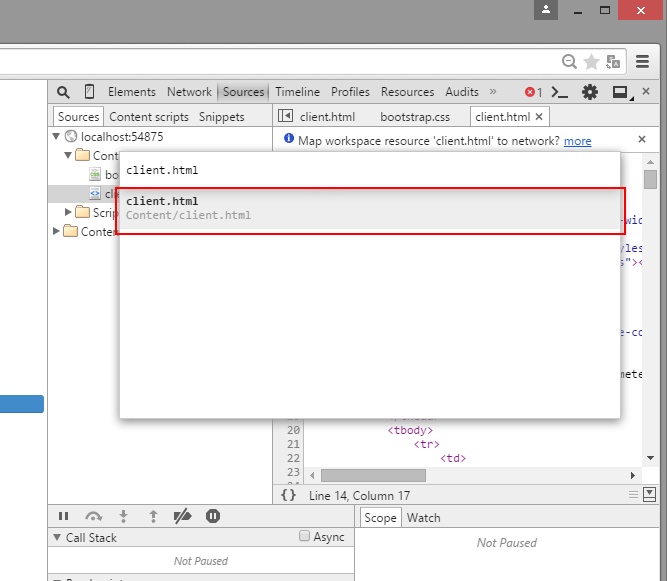Click the CSS file icon in tree
The image size is (667, 581).
(94, 174)
